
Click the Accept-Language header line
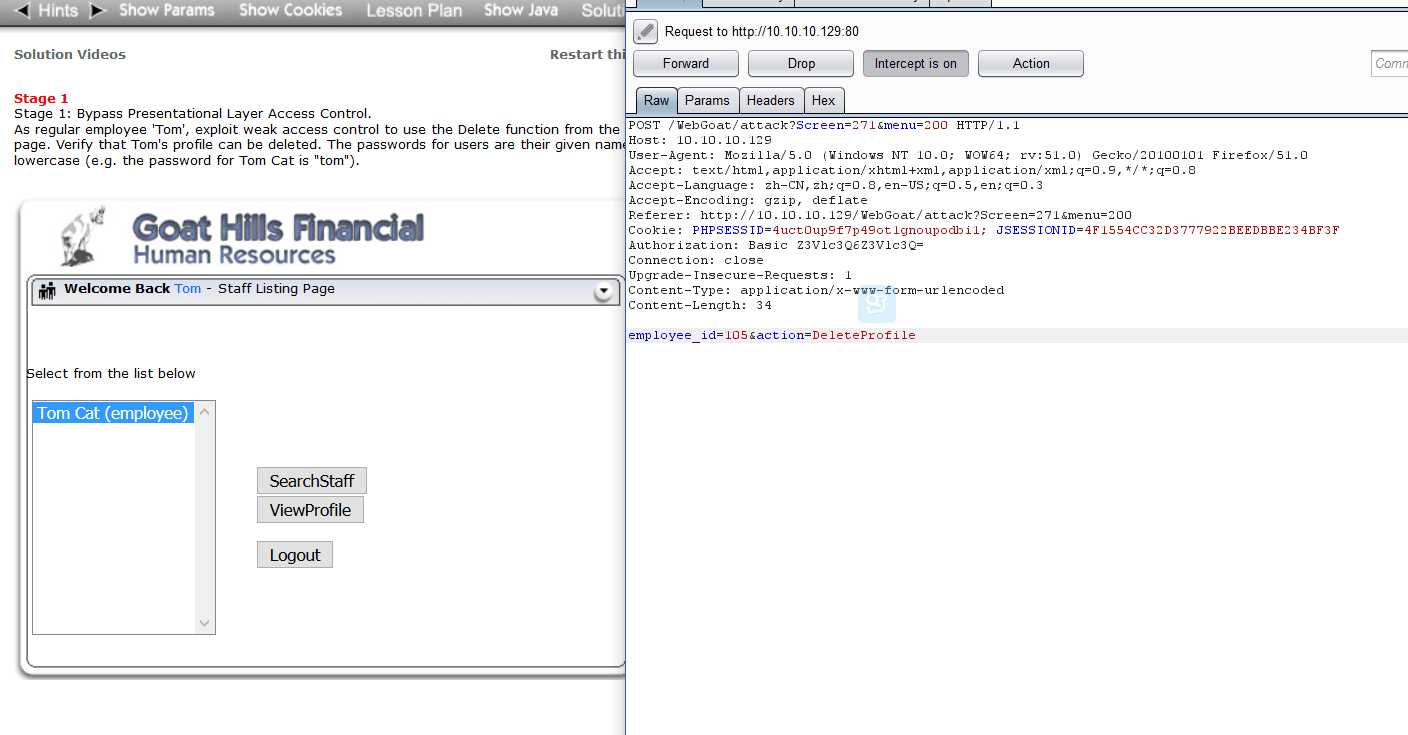[836, 186]
